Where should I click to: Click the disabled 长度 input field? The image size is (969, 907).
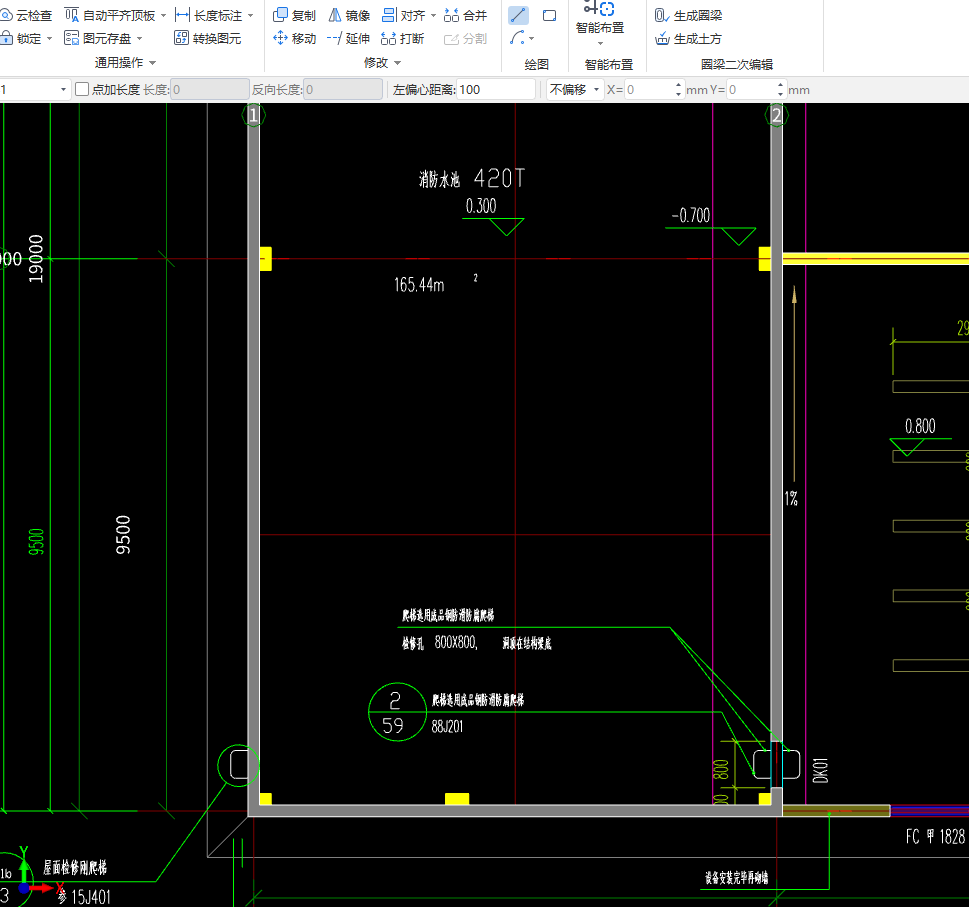pyautogui.click(x=209, y=90)
